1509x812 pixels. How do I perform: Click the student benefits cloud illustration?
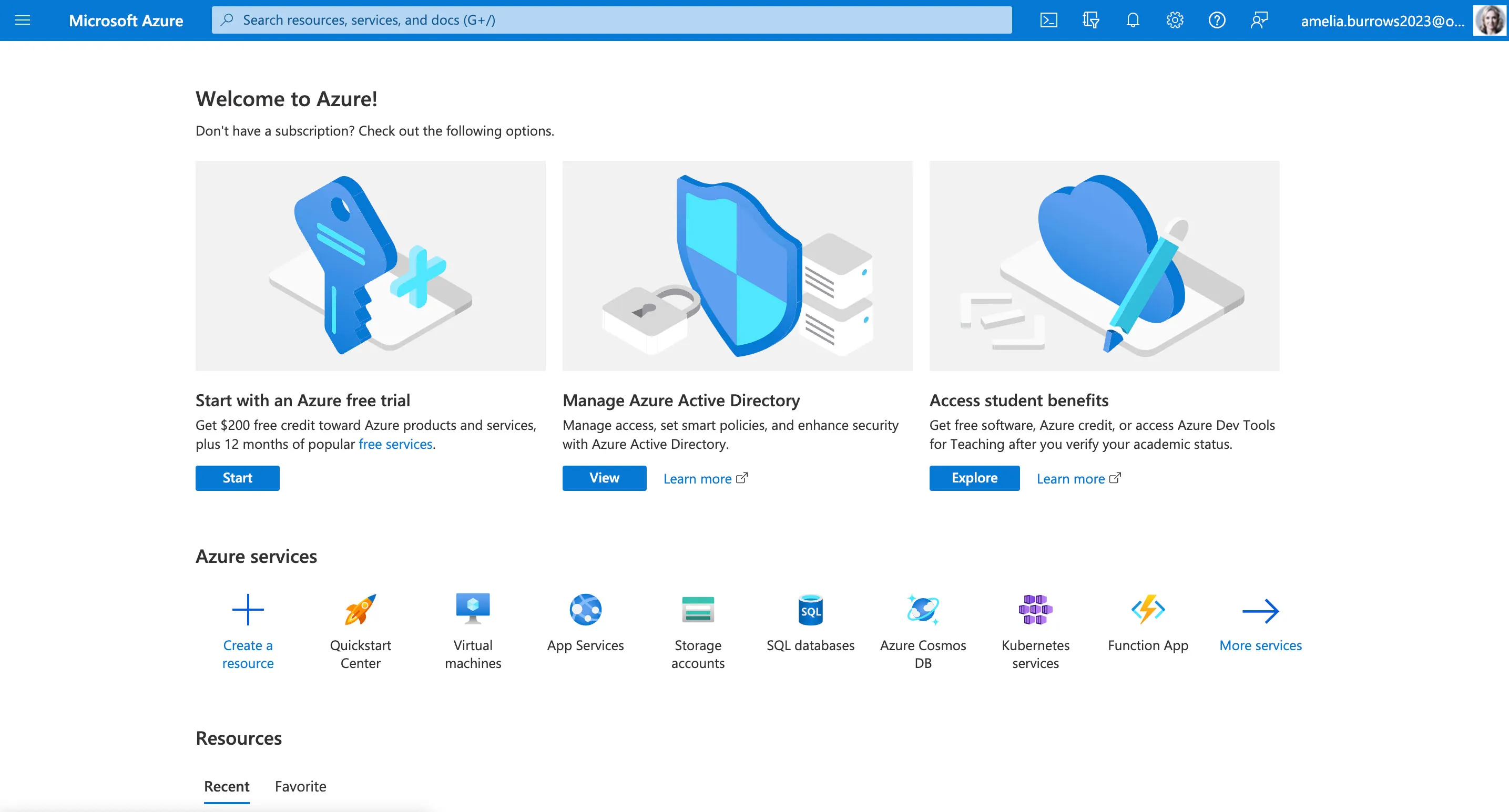point(1104,265)
